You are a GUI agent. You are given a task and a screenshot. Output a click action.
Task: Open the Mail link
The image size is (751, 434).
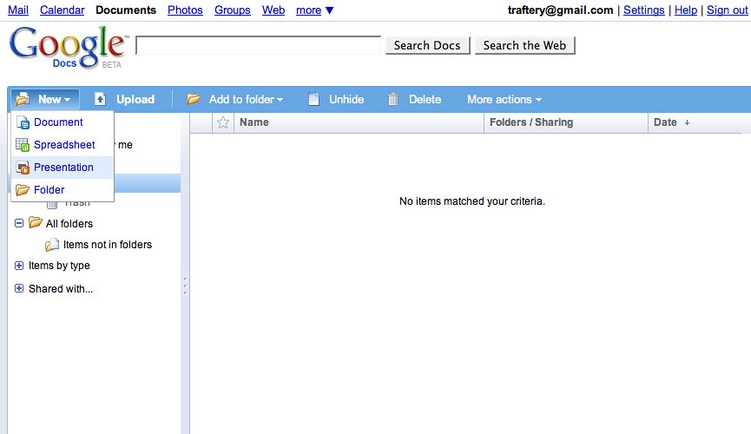pos(18,10)
